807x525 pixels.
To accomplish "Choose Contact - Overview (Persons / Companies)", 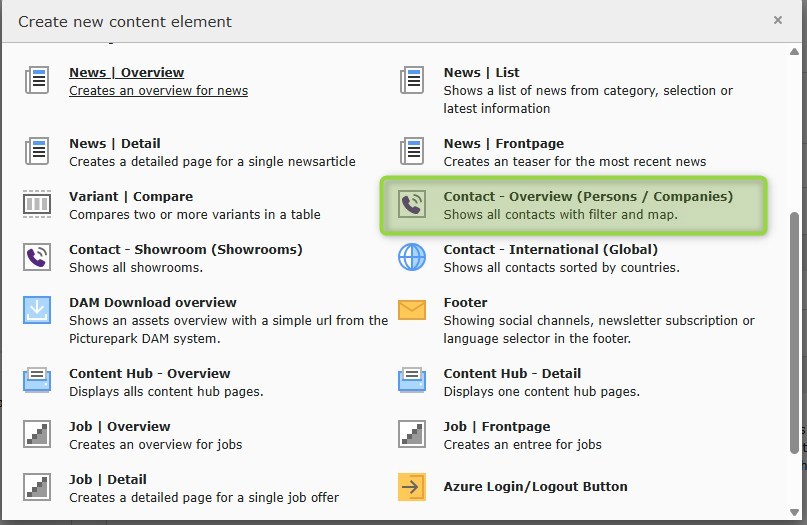I will 587,197.
